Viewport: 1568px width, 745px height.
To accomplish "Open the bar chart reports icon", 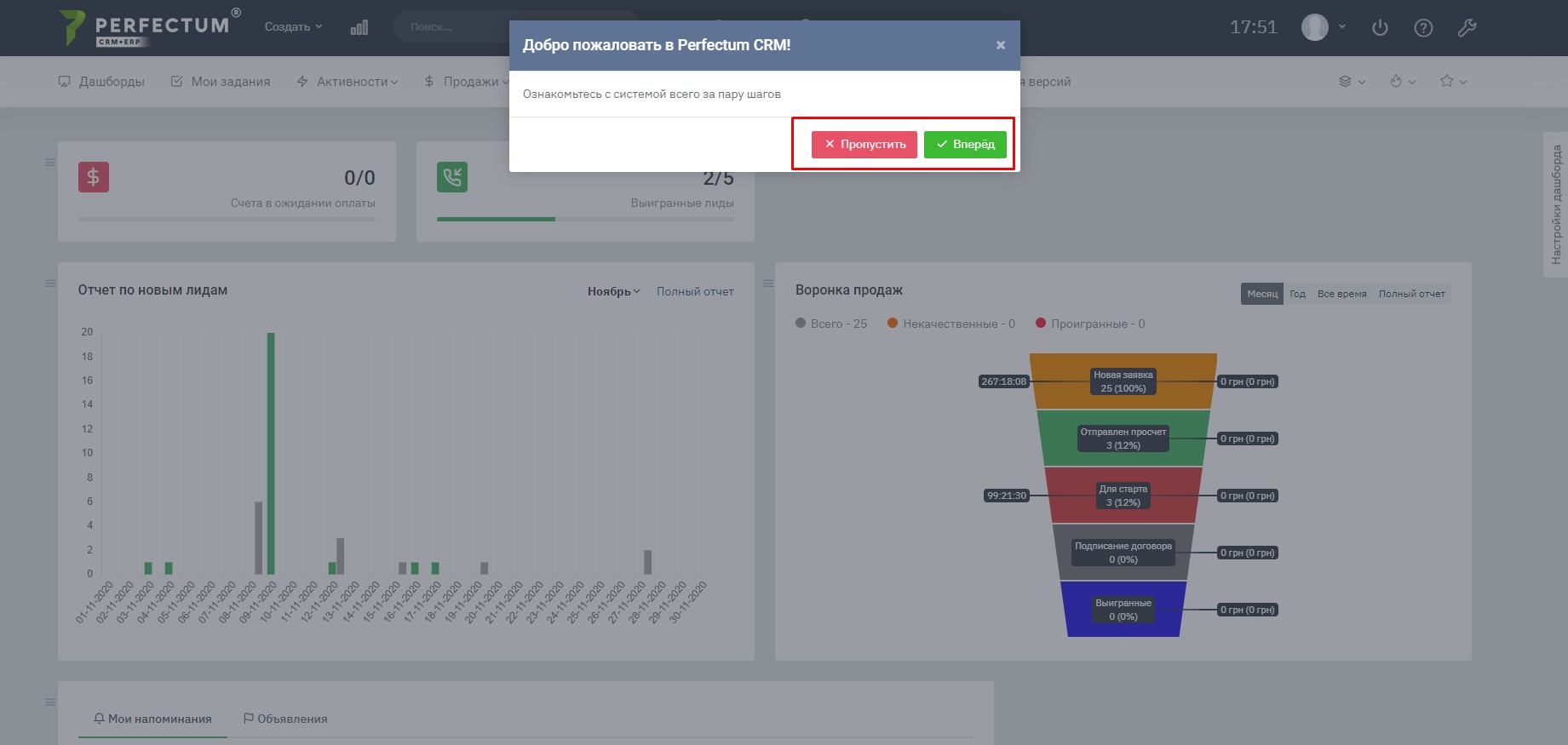I will coord(359,27).
